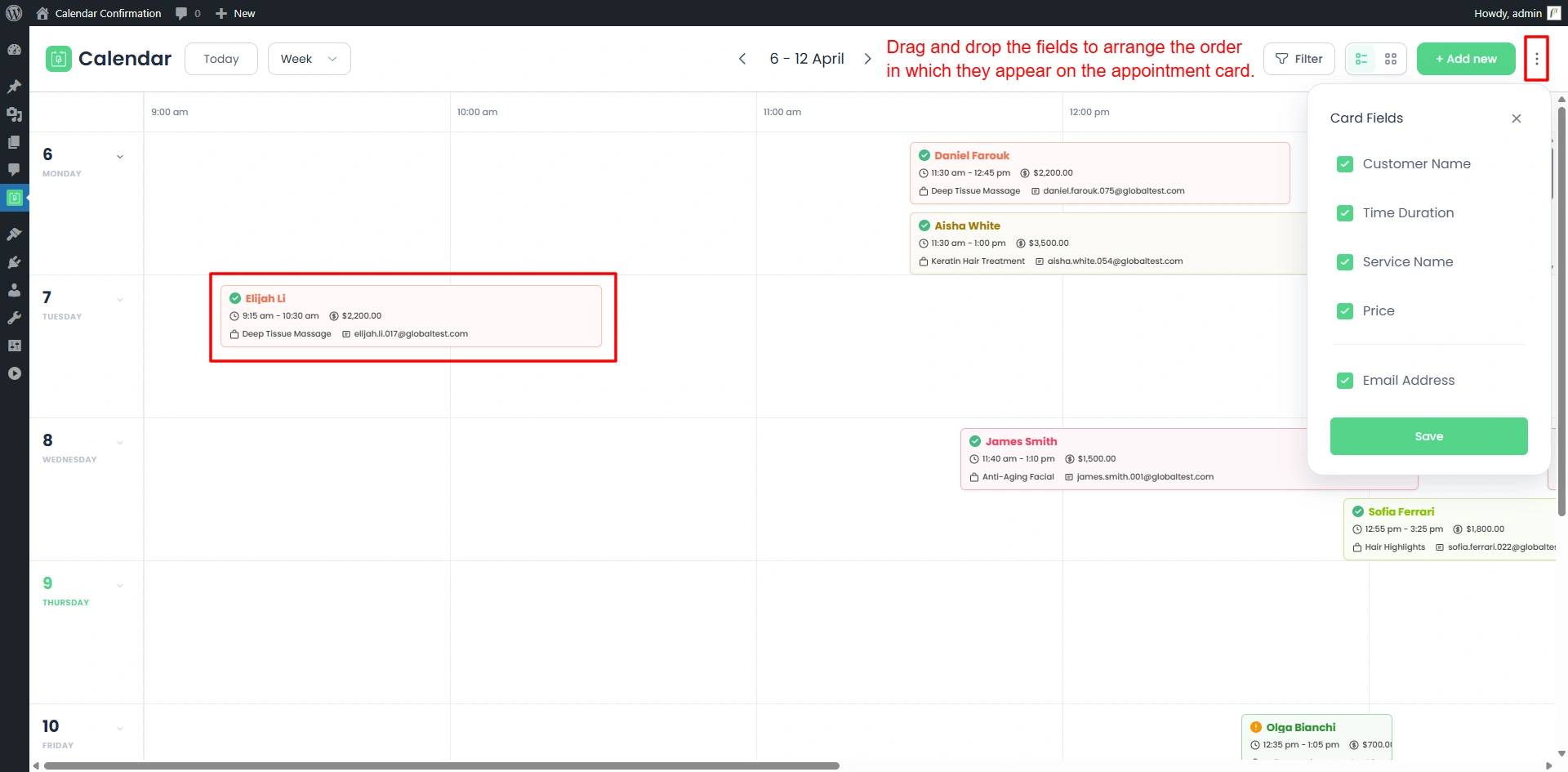The width and height of the screenshot is (1568, 772).
Task: Jump to Today in the calendar
Action: coord(220,58)
